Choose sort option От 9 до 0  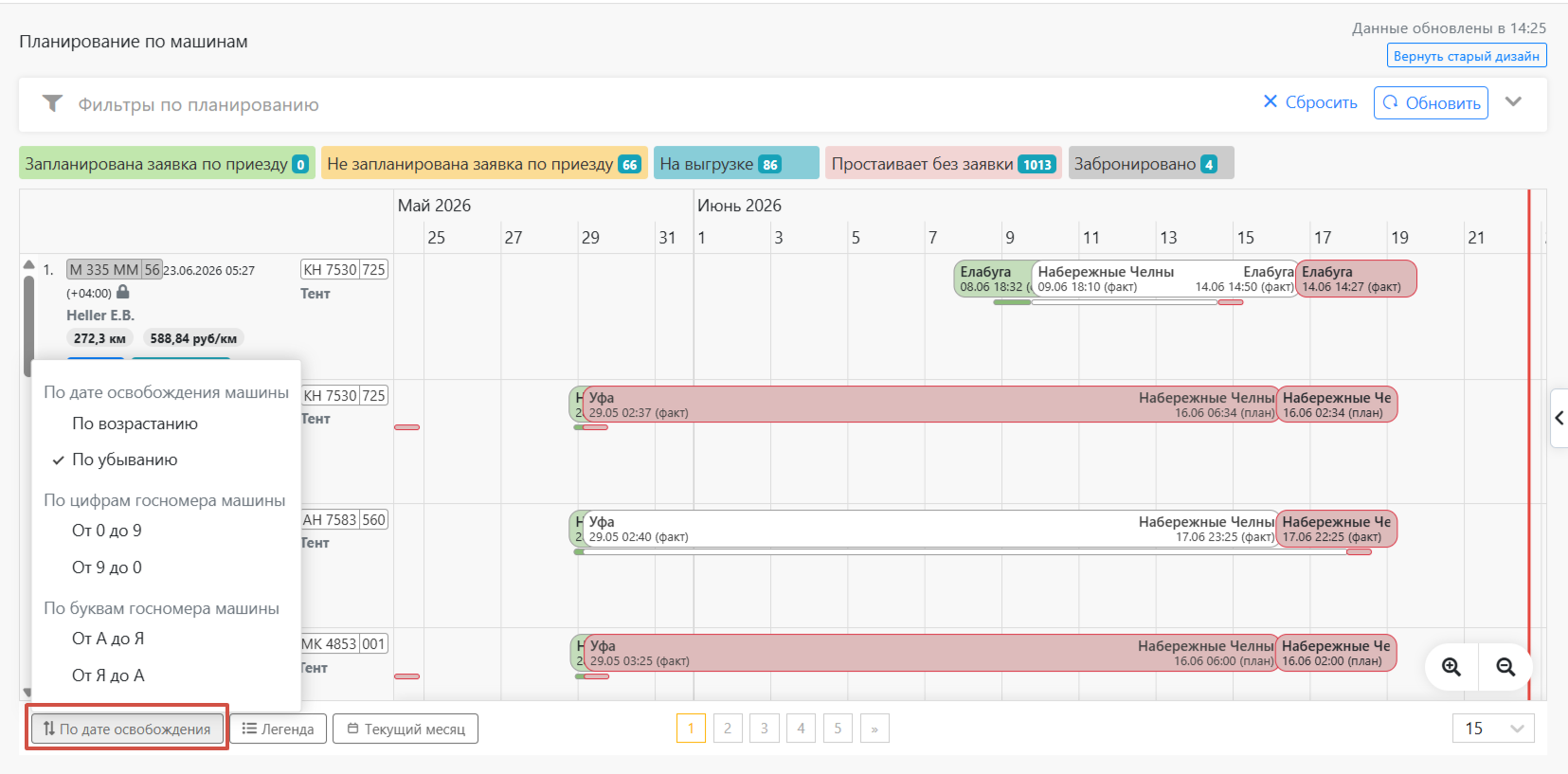pos(107,567)
